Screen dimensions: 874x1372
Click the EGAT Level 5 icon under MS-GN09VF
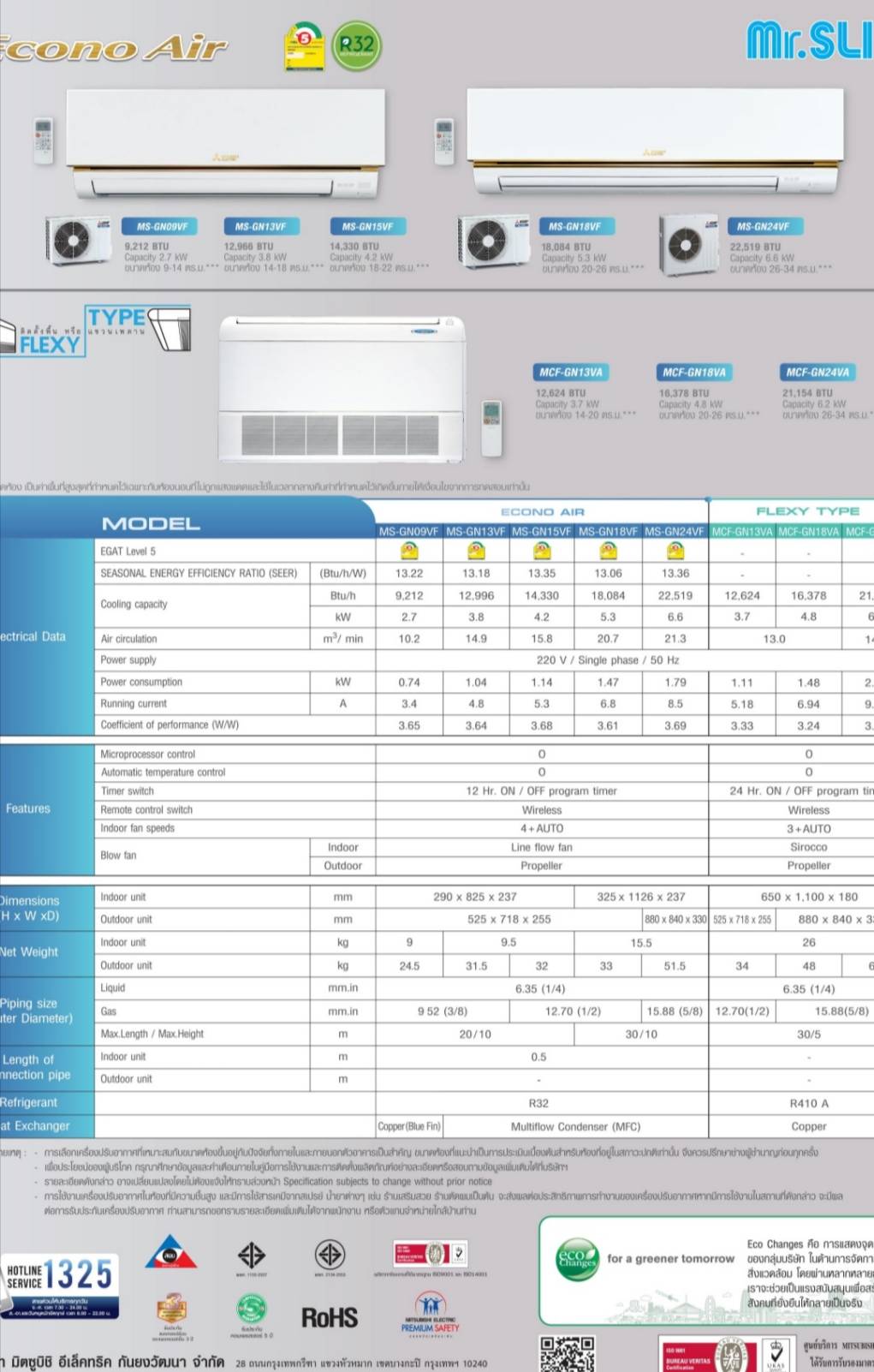point(409,552)
